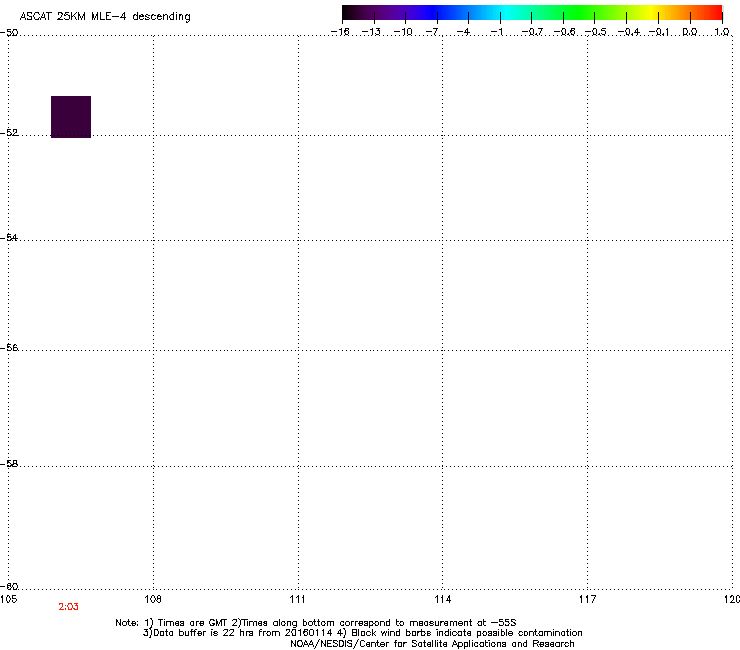
Task: Click the -10 label on the color scale
Action: tap(403, 32)
